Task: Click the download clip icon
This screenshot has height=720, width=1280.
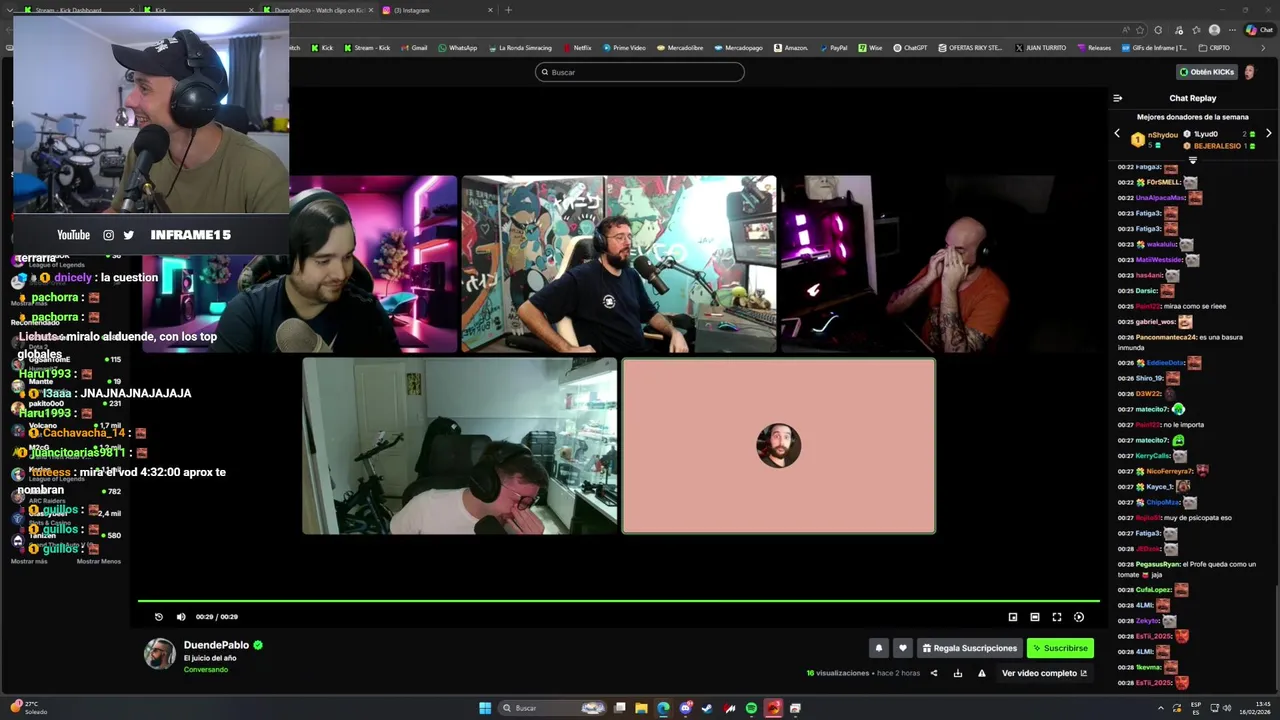Action: click(x=958, y=673)
